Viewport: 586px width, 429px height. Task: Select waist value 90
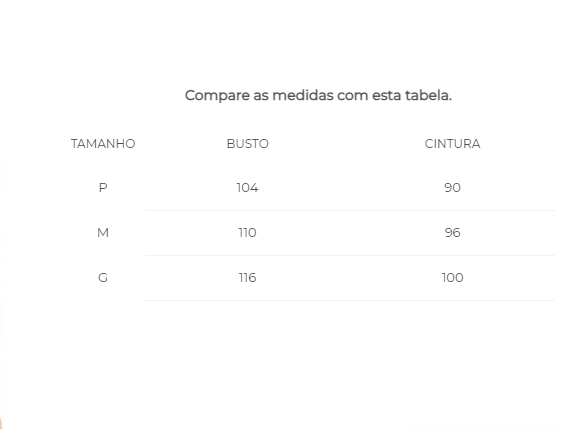pyautogui.click(x=452, y=188)
